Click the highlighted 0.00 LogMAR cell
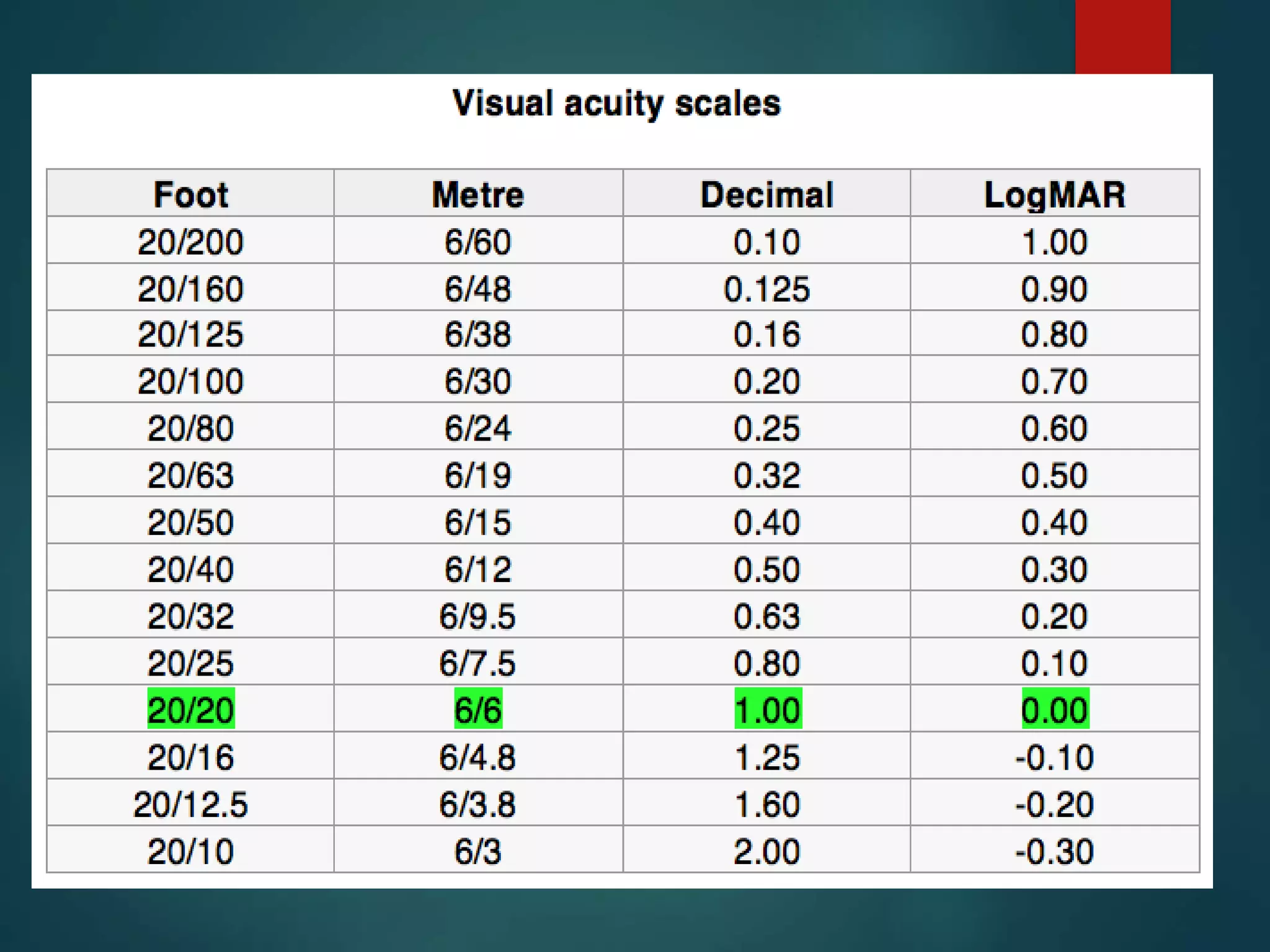The width and height of the screenshot is (1270, 952). [x=1054, y=710]
